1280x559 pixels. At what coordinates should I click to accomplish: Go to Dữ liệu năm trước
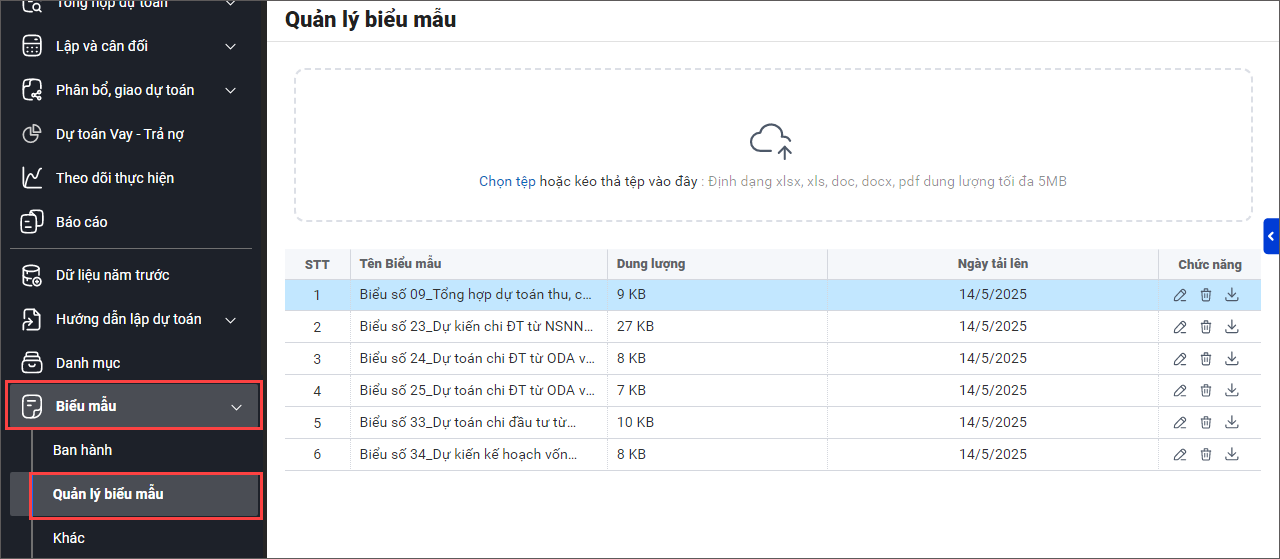click(112, 275)
